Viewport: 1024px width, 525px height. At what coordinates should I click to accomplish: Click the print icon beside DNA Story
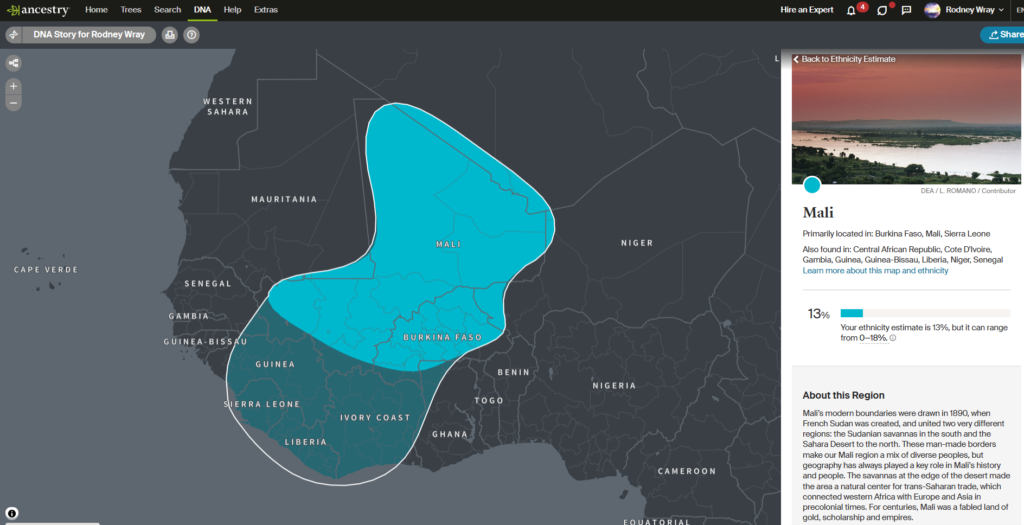point(169,35)
